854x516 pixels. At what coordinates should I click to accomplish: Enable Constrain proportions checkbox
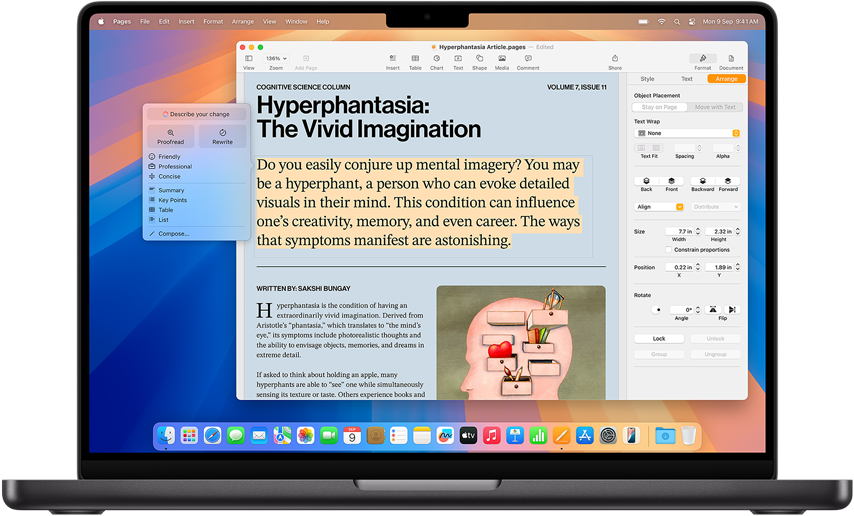pyautogui.click(x=669, y=250)
